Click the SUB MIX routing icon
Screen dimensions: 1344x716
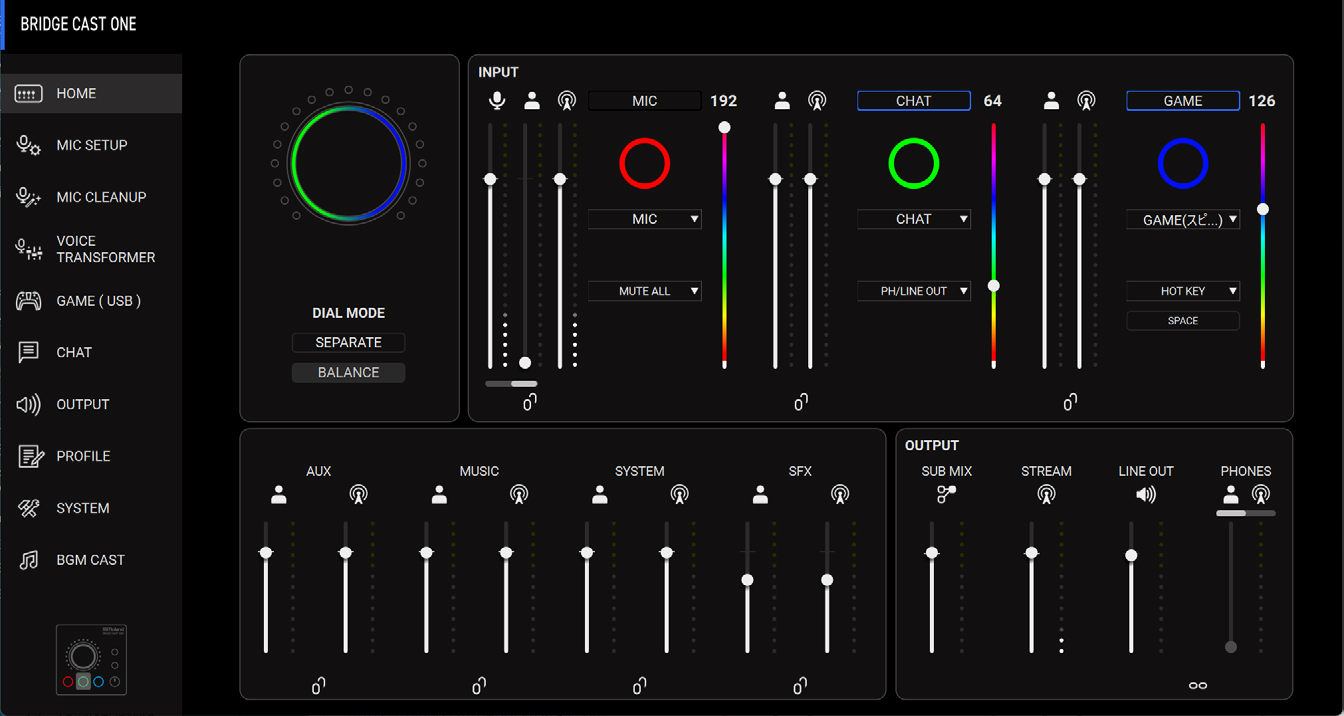946,494
